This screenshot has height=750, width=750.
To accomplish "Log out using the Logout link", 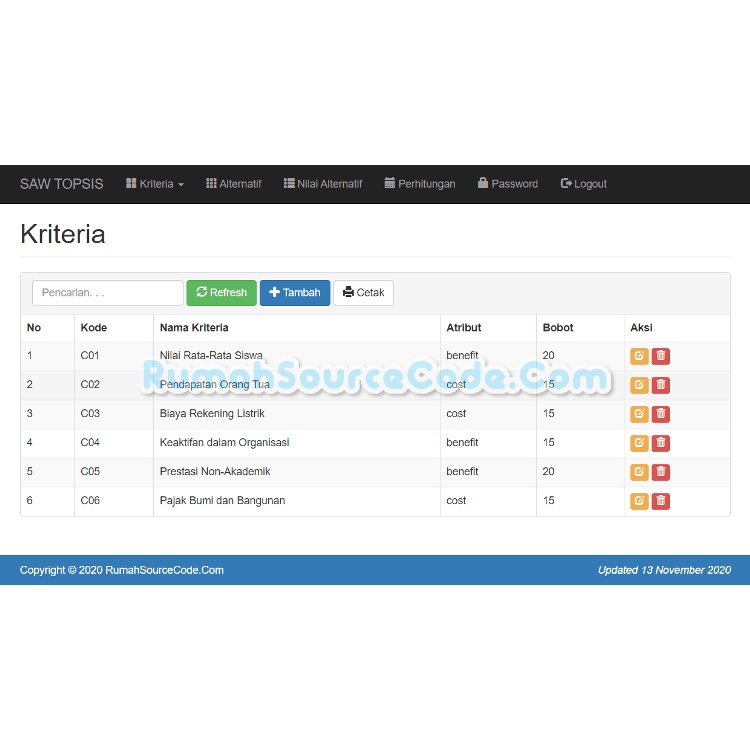I will [584, 184].
